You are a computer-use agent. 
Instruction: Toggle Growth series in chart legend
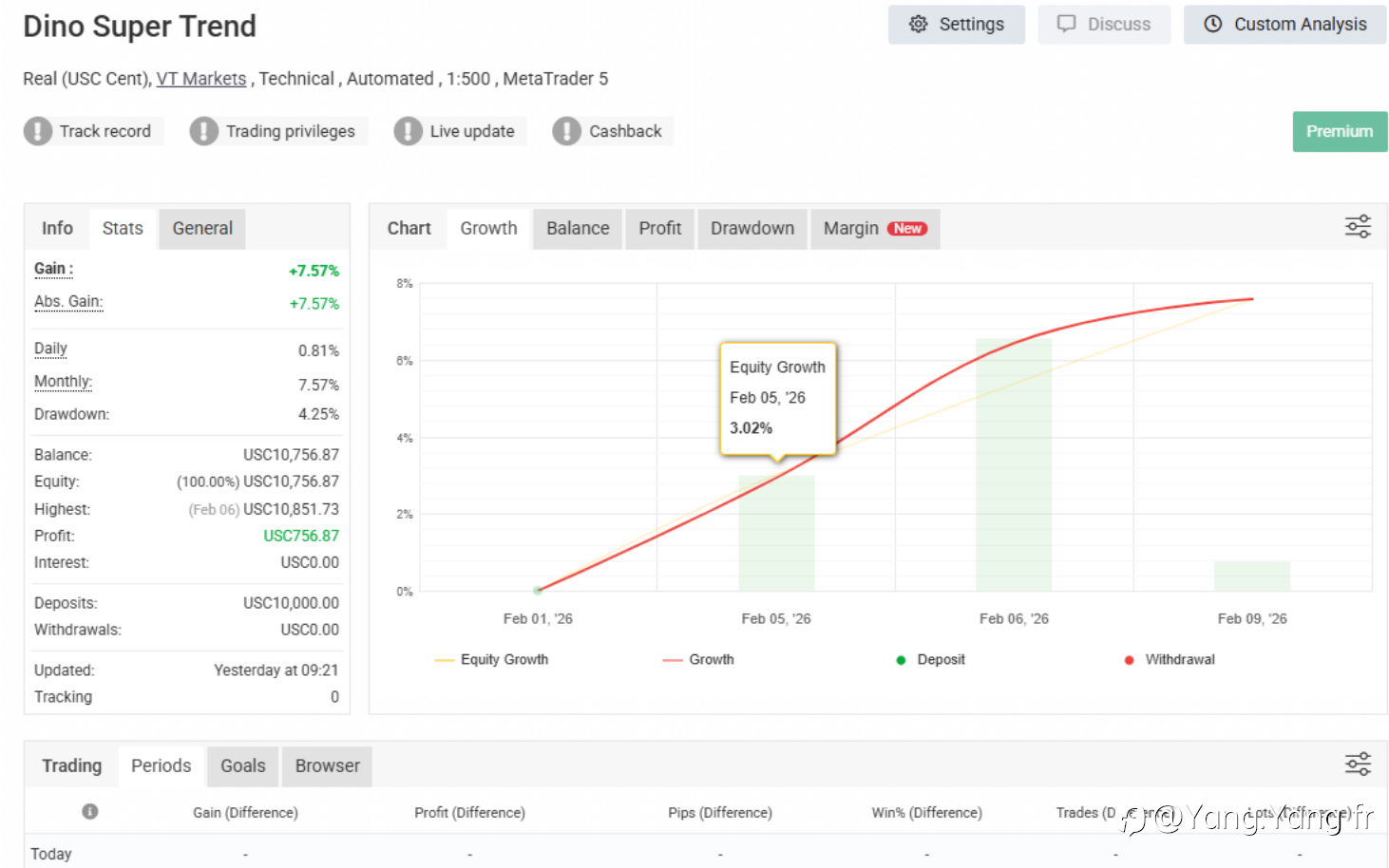click(x=698, y=659)
